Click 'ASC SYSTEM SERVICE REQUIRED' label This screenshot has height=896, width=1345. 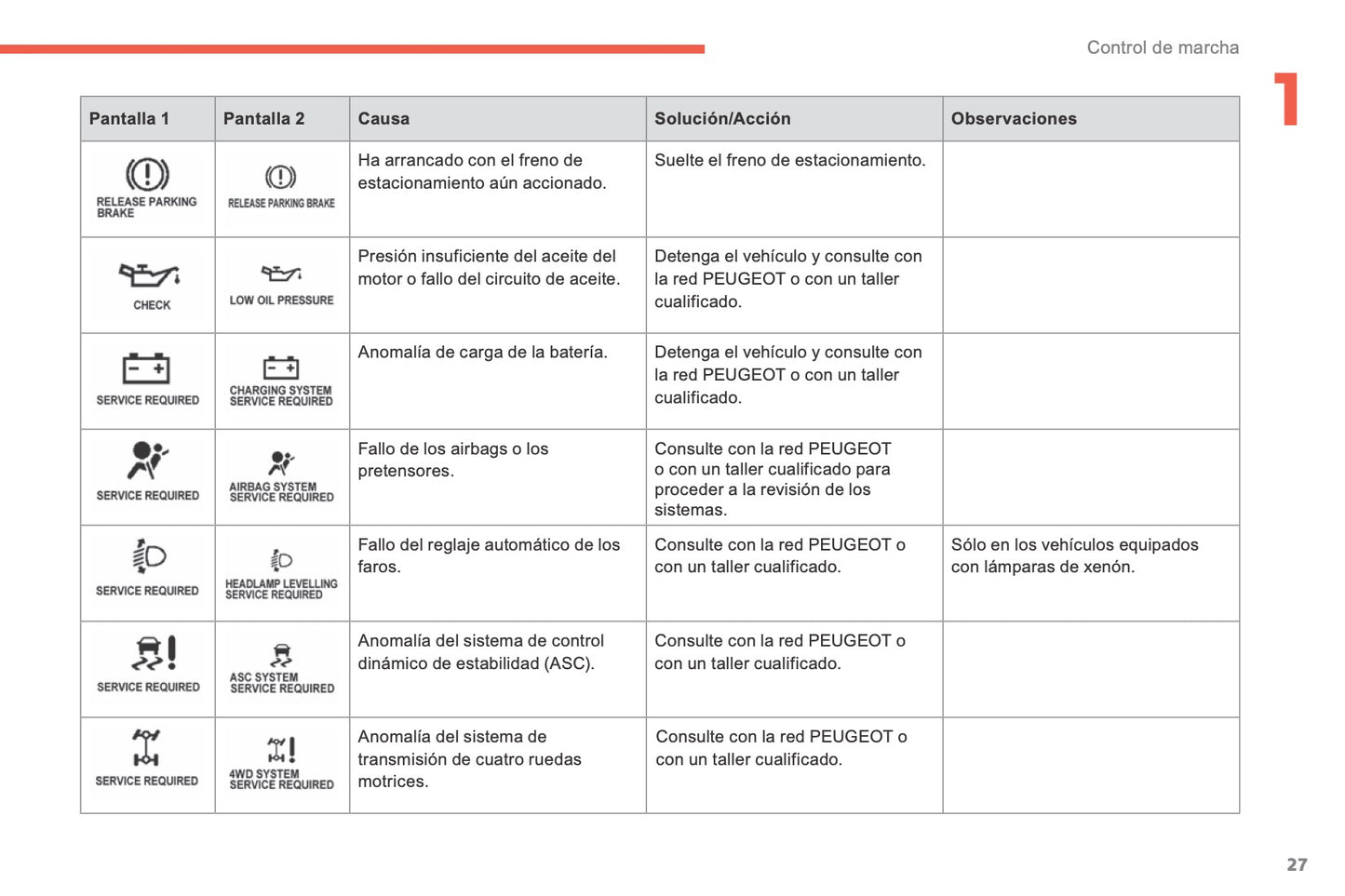pyautogui.click(x=282, y=683)
